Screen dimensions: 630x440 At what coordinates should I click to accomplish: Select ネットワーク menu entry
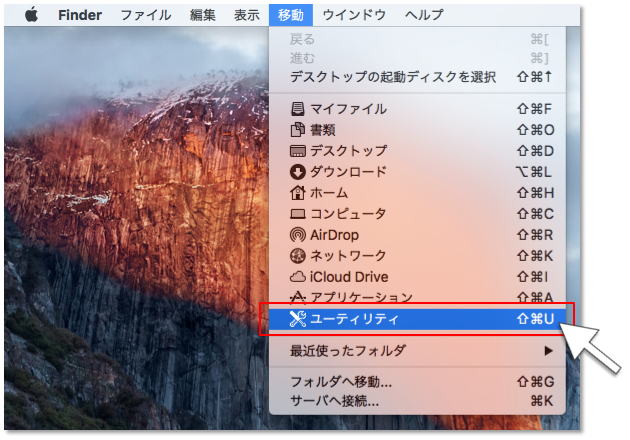(417, 256)
